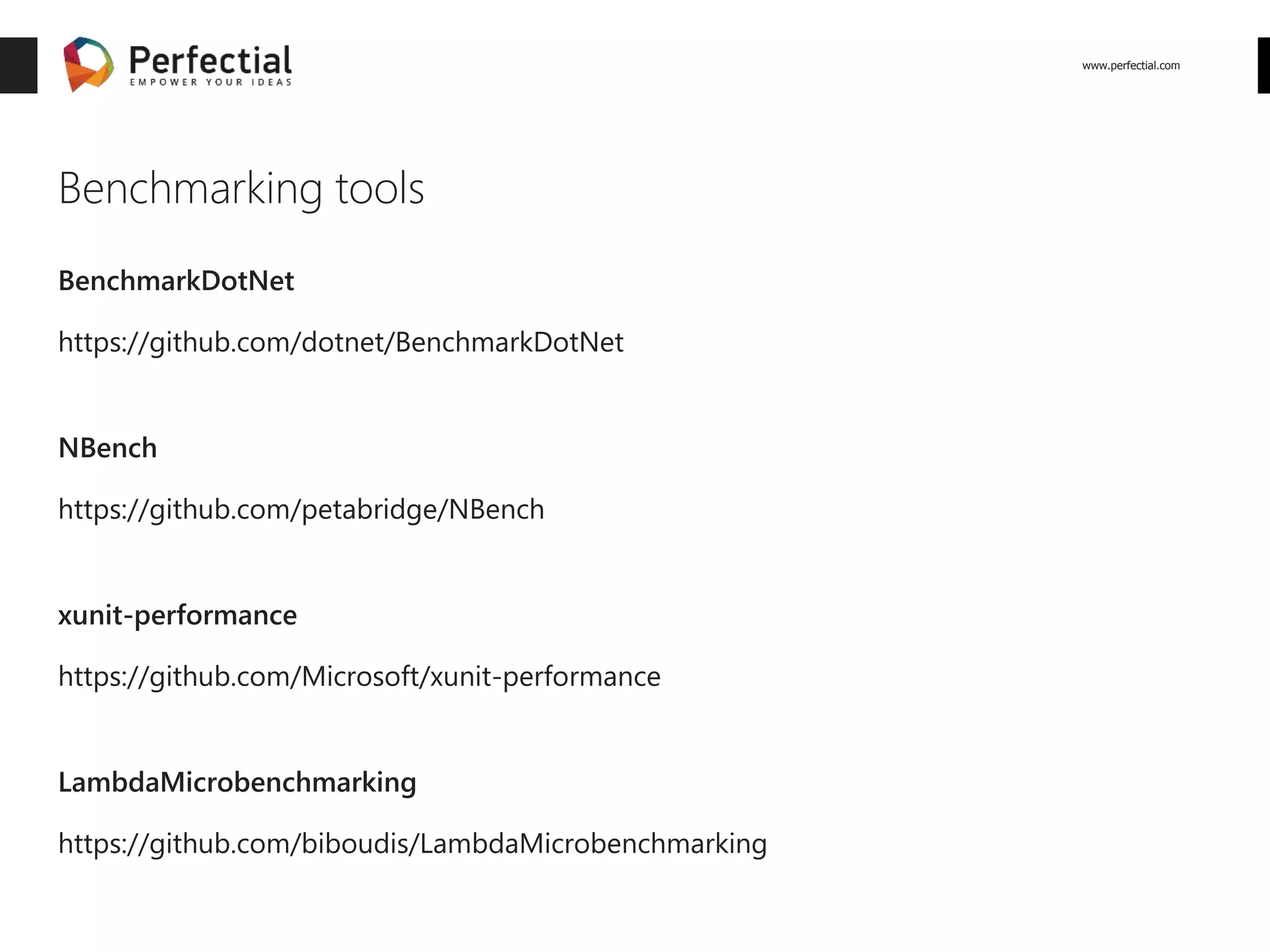Click github.com in the NBench URL
Viewport: 1270px width, 952px height.
point(220,510)
